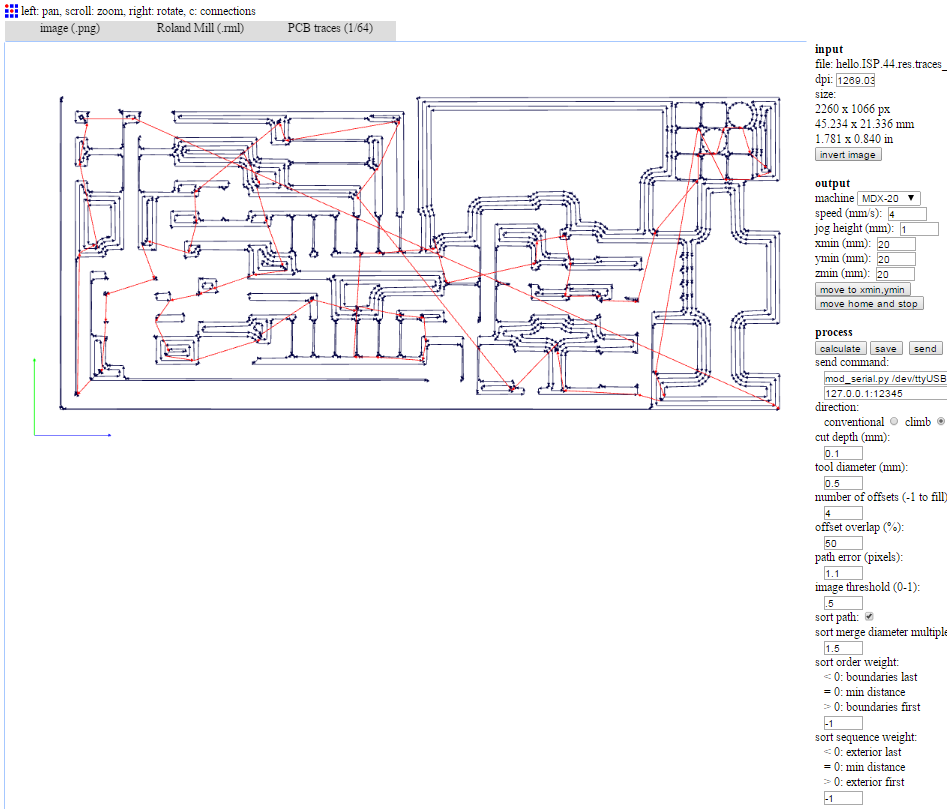The width and height of the screenshot is (947, 809).
Task: Click the xmin (mm) field
Action: [x=896, y=244]
